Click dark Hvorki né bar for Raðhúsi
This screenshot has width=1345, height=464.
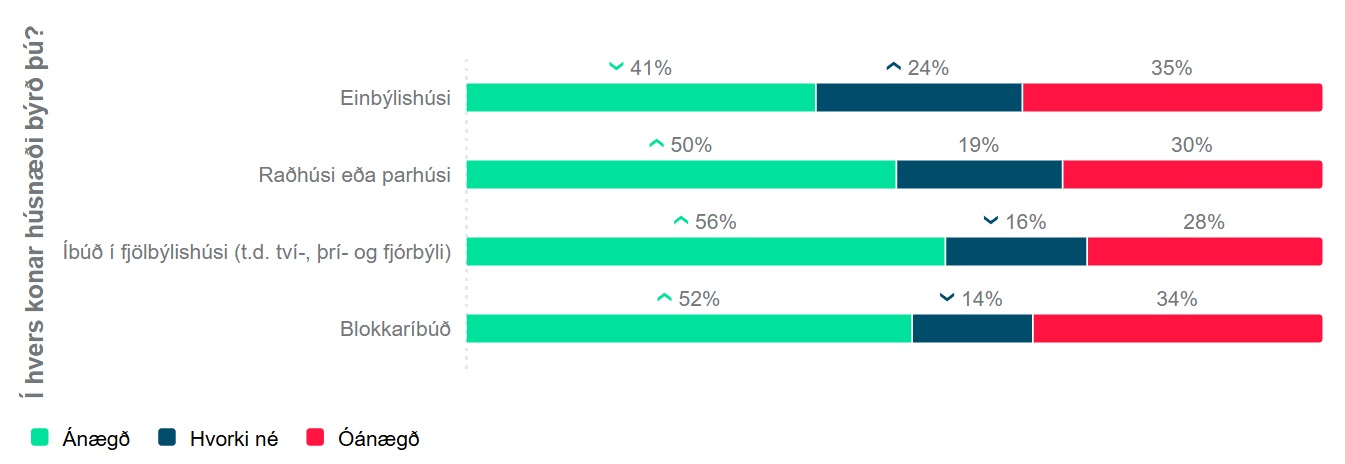(x=979, y=175)
